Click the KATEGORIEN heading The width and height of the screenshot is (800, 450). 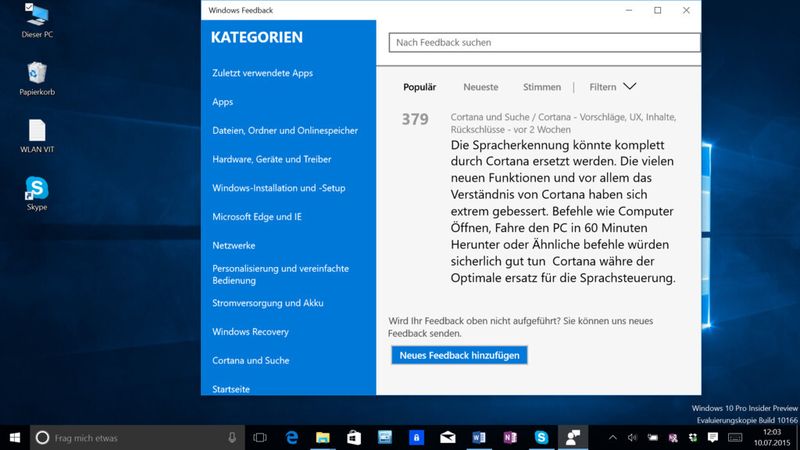(x=257, y=37)
